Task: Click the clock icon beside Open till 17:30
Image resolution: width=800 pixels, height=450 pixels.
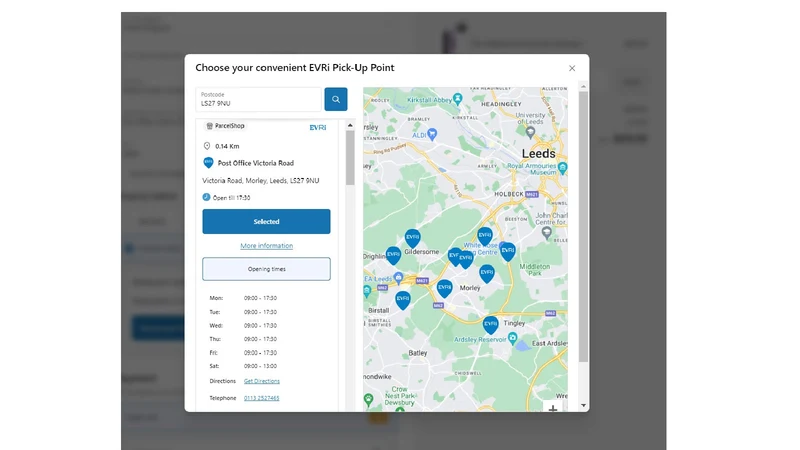Action: [206, 197]
